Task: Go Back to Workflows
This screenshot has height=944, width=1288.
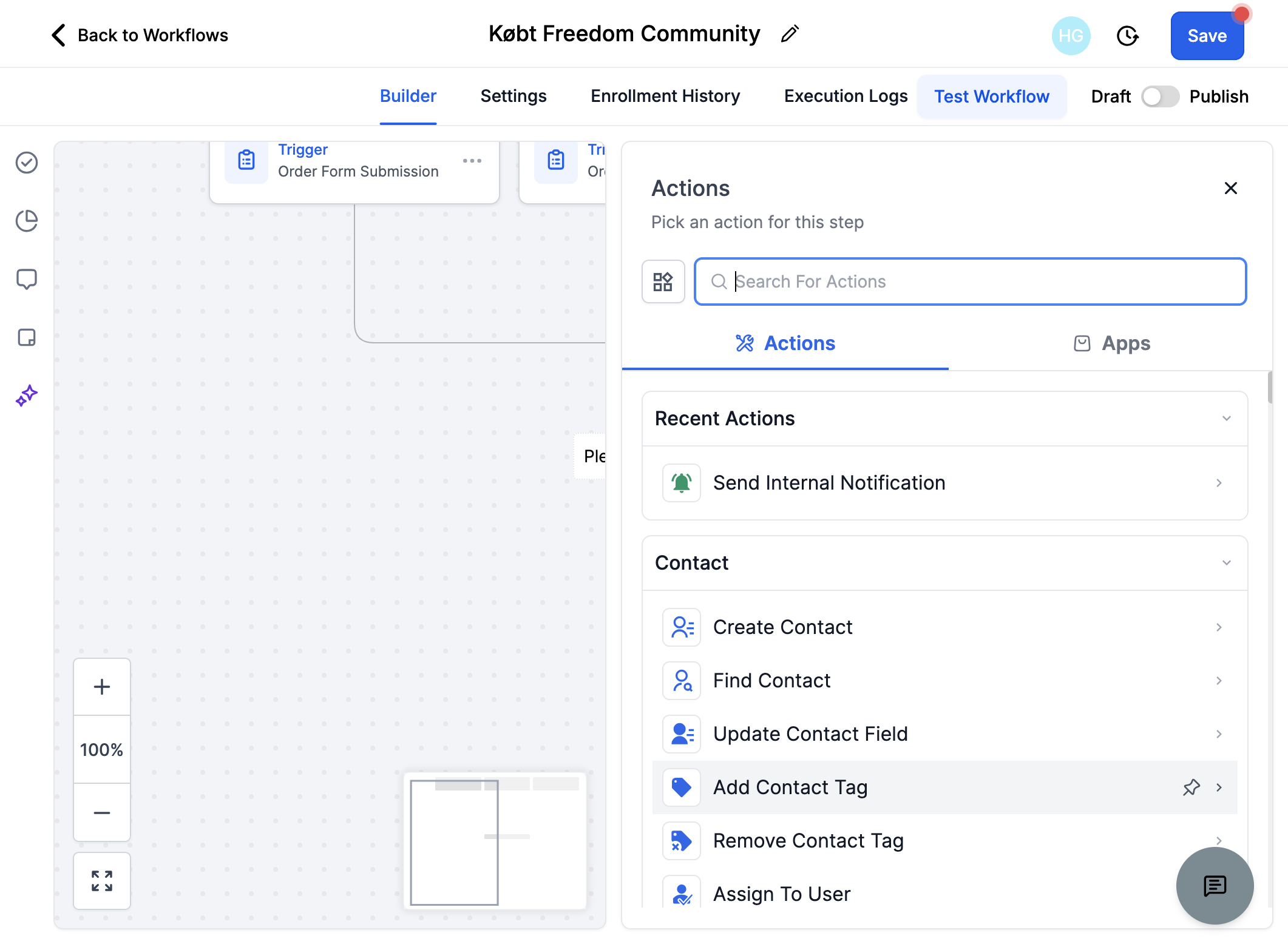Action: point(140,35)
